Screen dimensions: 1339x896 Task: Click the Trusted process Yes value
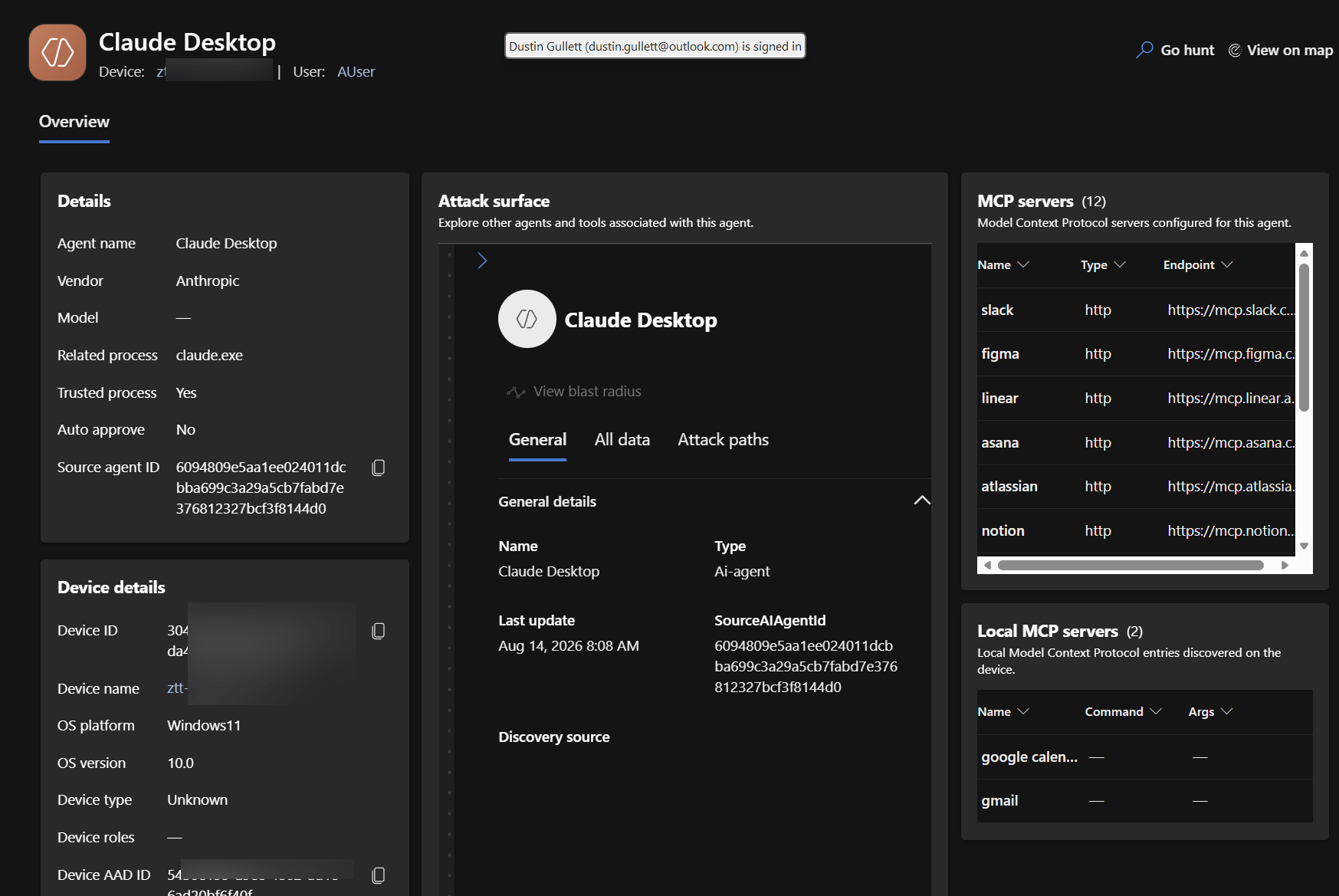point(186,393)
